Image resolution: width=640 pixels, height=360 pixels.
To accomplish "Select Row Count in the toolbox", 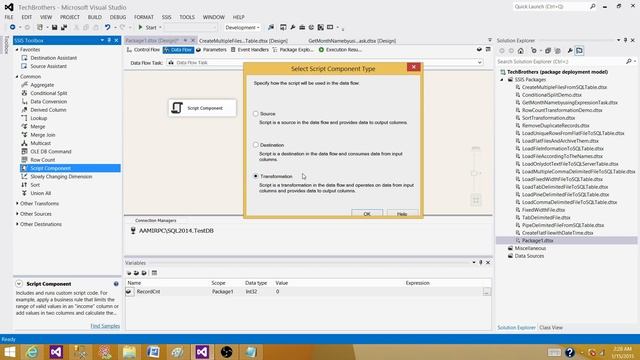I will (42, 160).
